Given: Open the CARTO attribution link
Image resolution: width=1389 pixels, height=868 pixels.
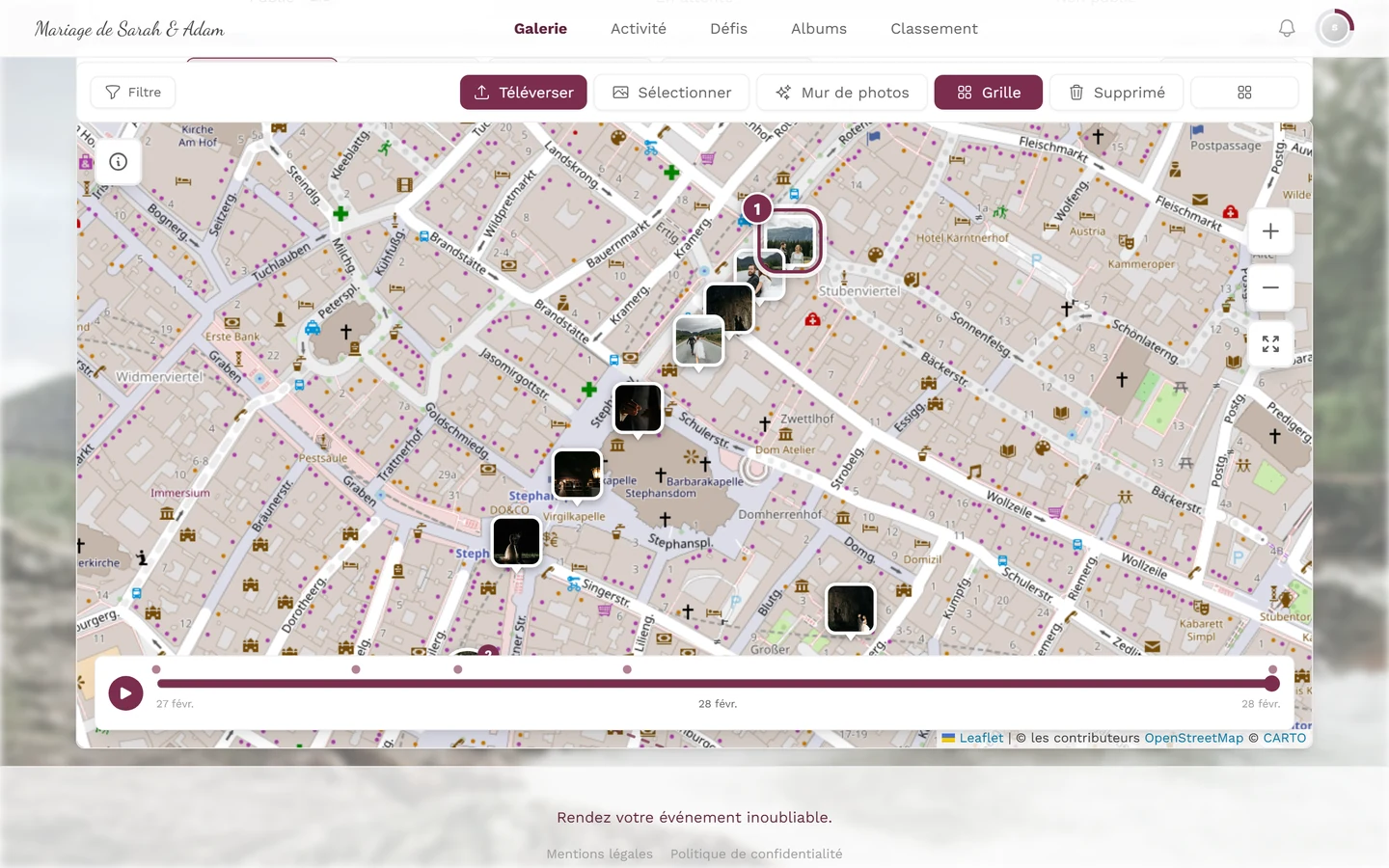Looking at the screenshot, I should [1285, 738].
